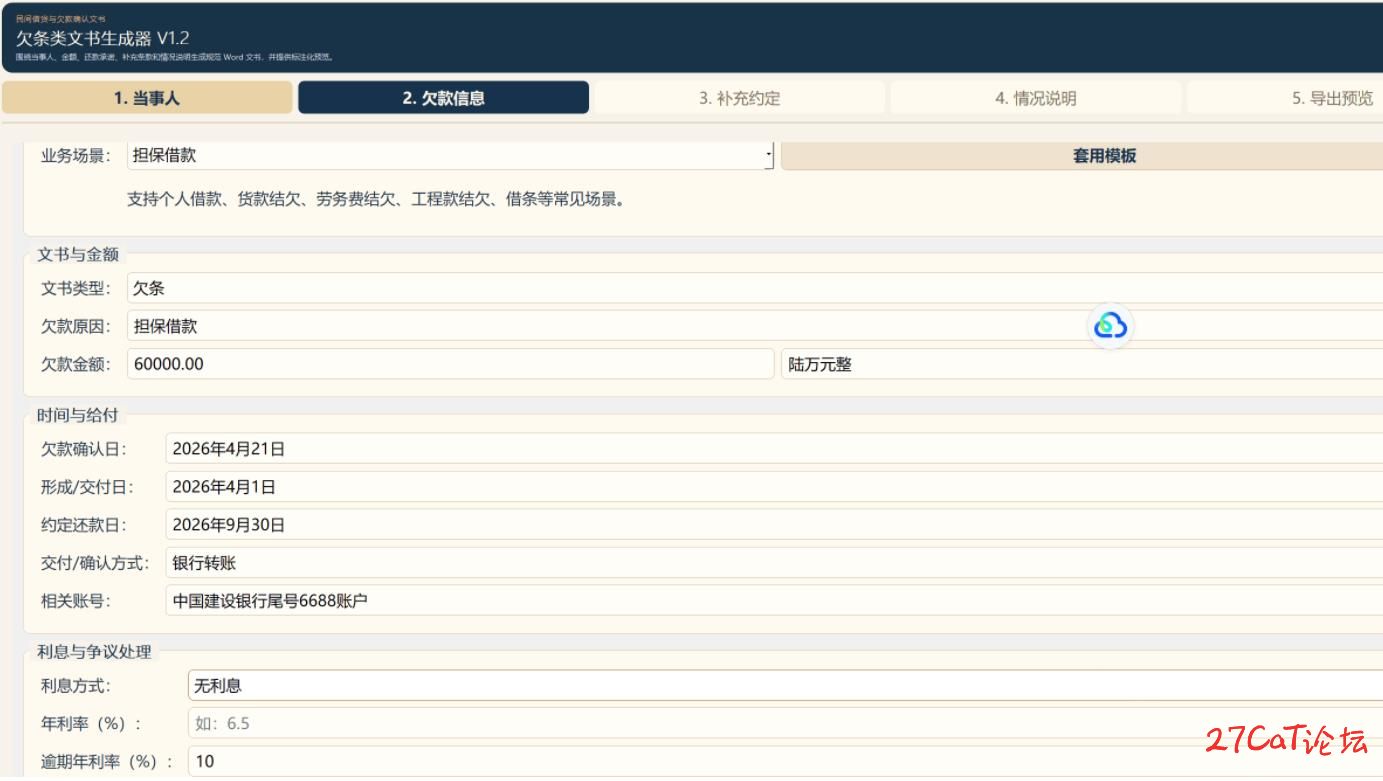Expand the 业务场景 dropdown arrow
The height and width of the screenshot is (781, 1383).
tap(768, 156)
